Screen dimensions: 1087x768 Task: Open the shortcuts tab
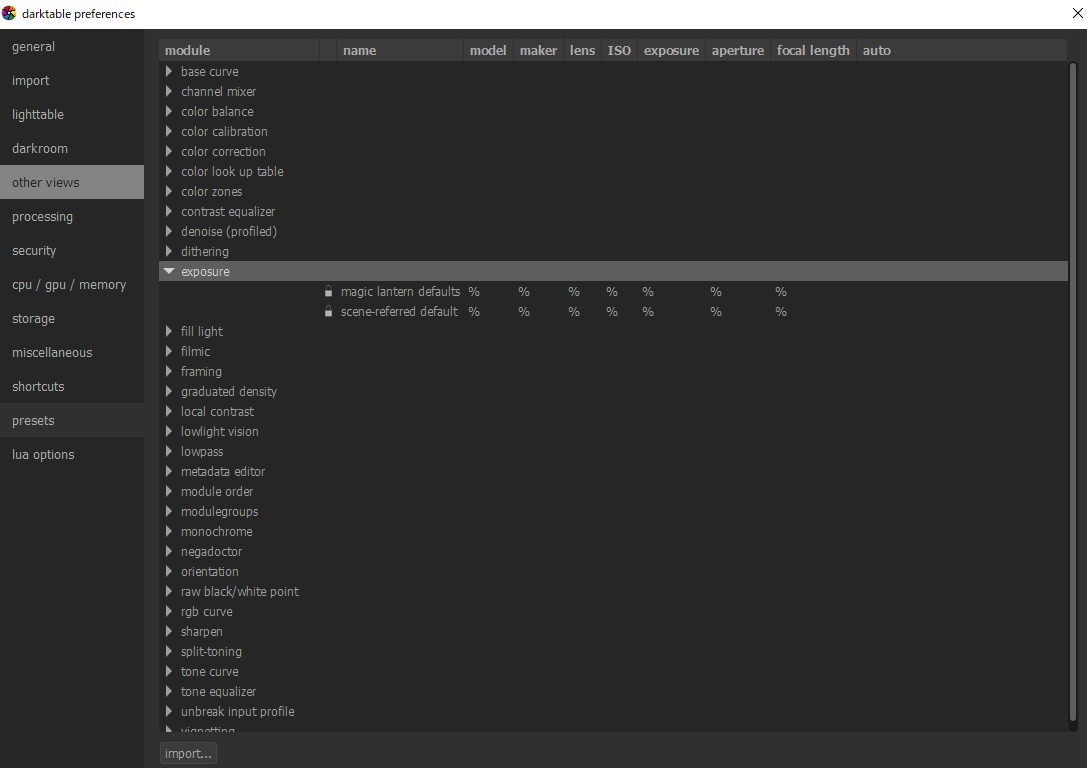[x=72, y=386]
